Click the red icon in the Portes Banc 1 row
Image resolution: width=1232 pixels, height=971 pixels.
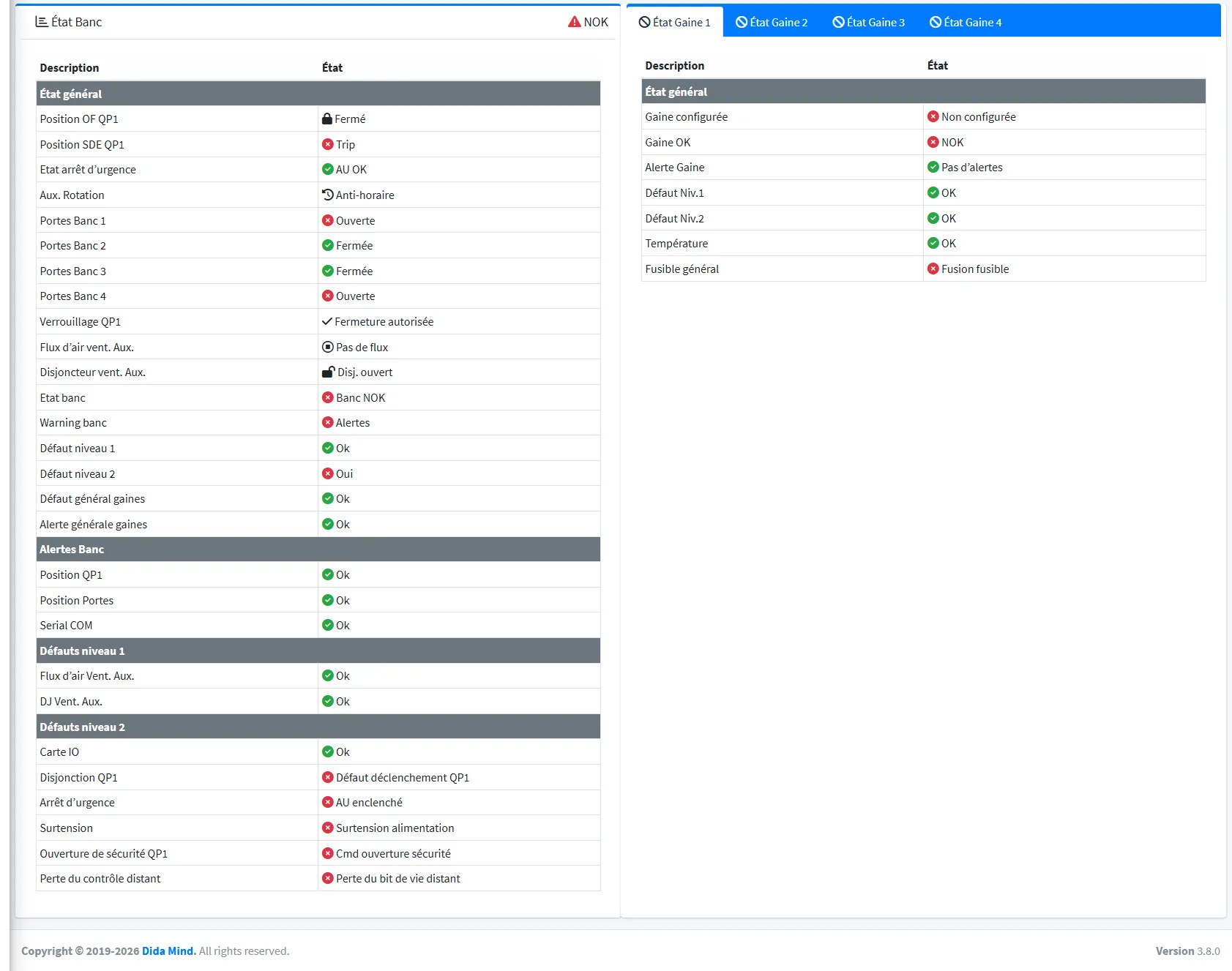click(x=328, y=220)
